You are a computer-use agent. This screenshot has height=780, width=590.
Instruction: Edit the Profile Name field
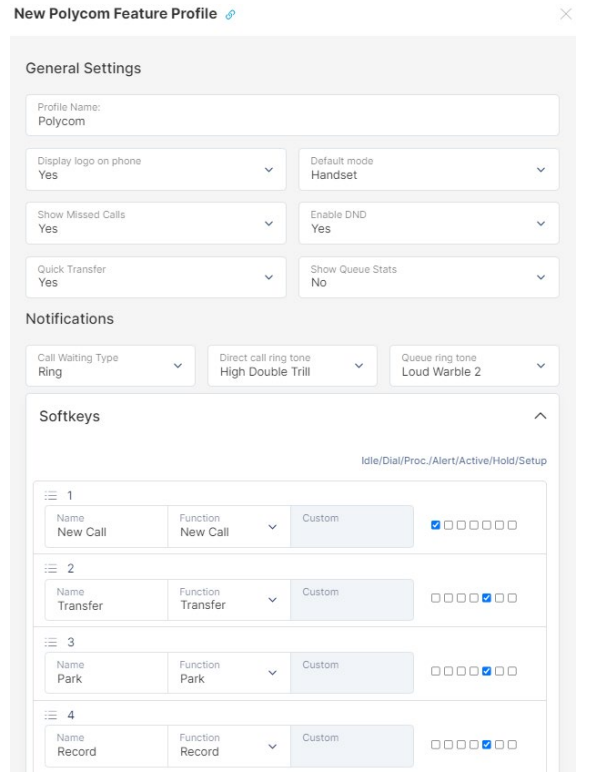(293, 115)
